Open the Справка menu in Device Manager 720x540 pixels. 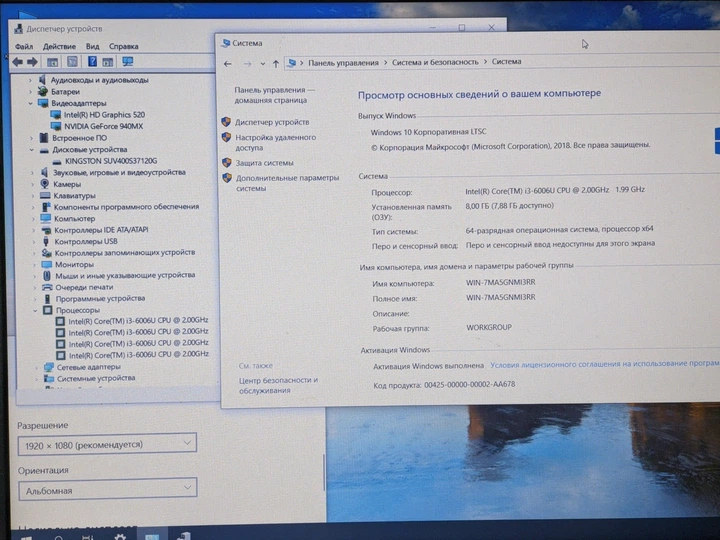124,46
